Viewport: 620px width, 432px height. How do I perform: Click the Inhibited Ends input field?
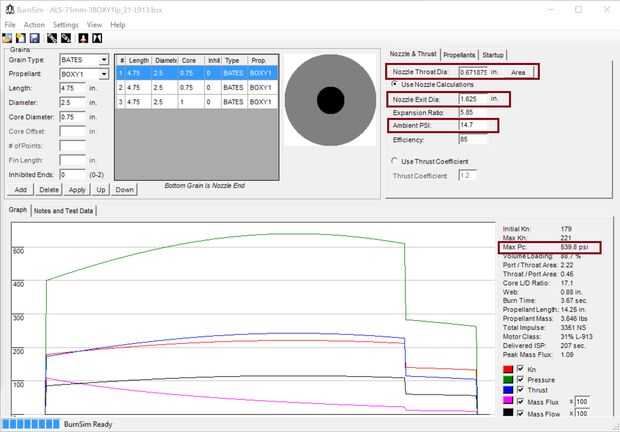pos(72,174)
